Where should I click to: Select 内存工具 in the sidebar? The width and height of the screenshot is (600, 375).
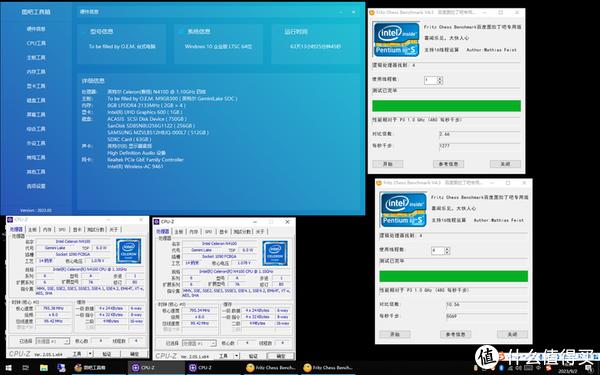(x=36, y=72)
